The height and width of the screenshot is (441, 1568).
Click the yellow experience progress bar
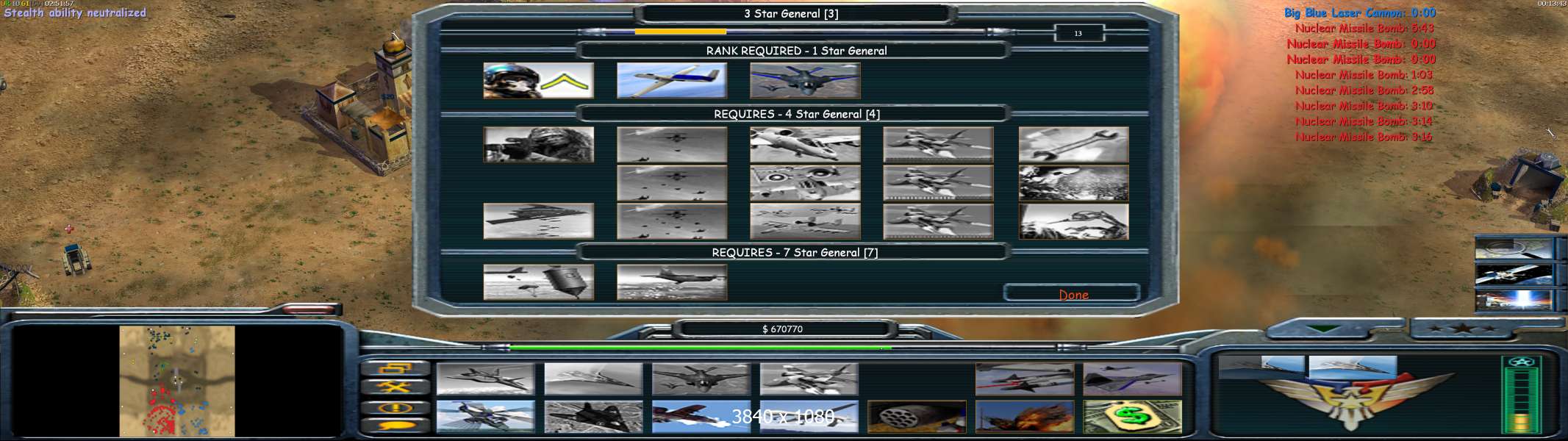pos(680,32)
